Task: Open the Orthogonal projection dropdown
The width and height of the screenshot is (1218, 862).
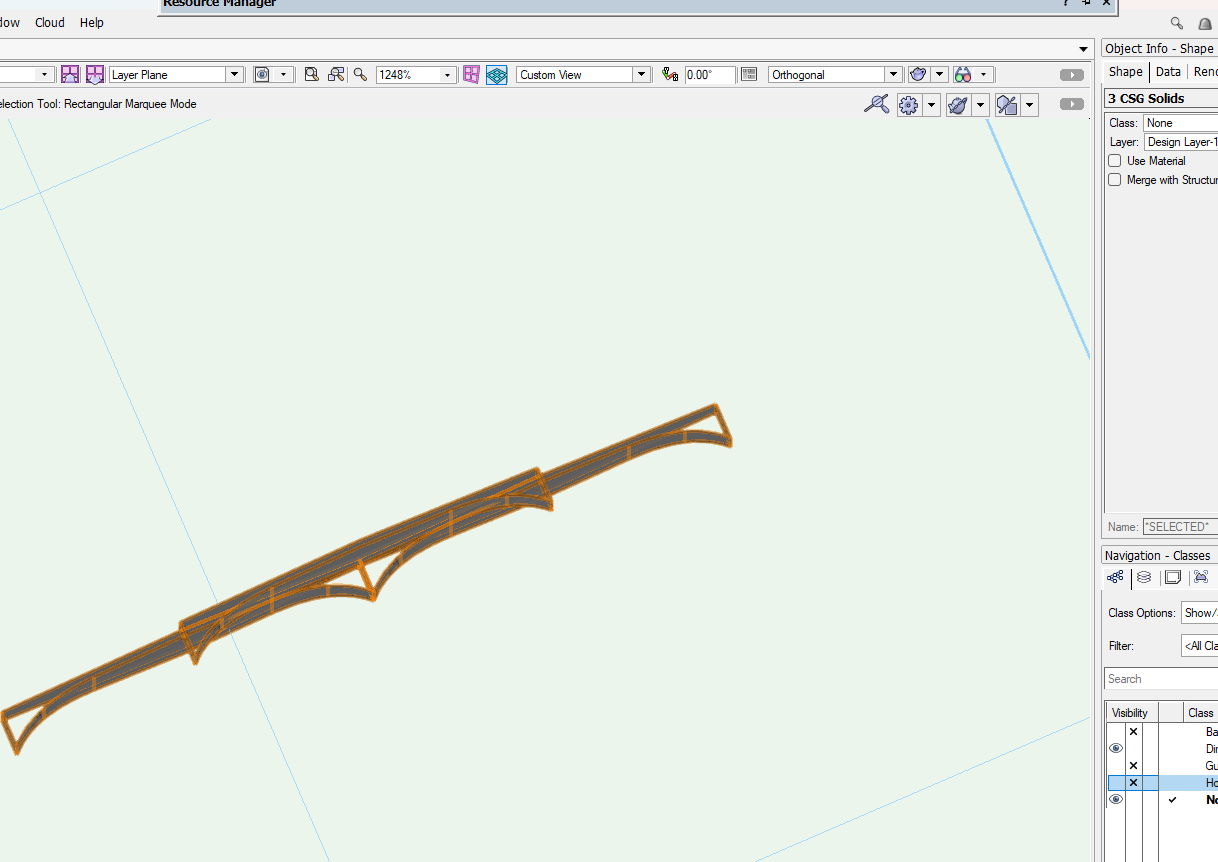Action: [x=892, y=74]
